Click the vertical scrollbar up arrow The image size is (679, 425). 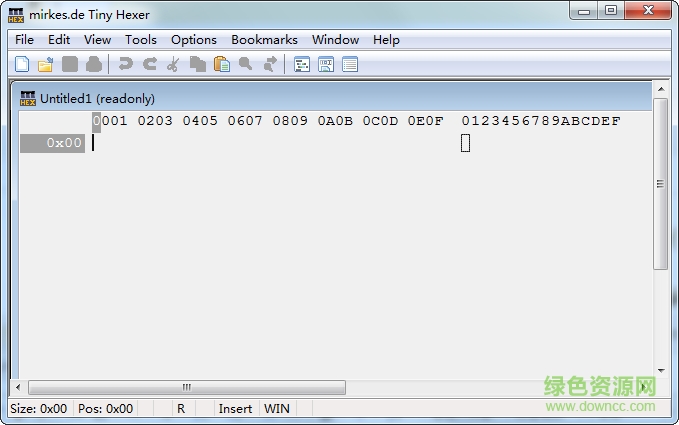click(661, 89)
